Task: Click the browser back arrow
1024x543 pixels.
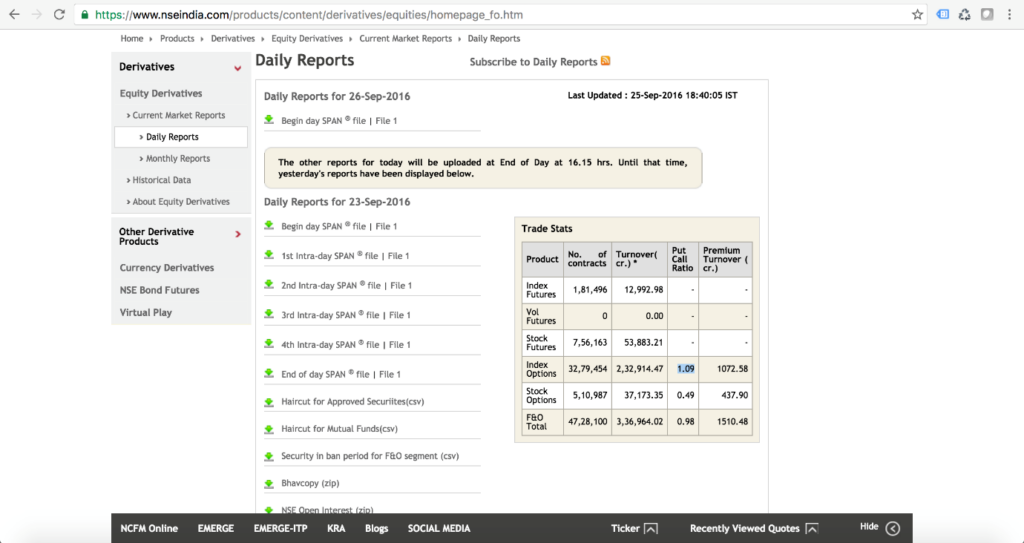Action: coord(14,15)
